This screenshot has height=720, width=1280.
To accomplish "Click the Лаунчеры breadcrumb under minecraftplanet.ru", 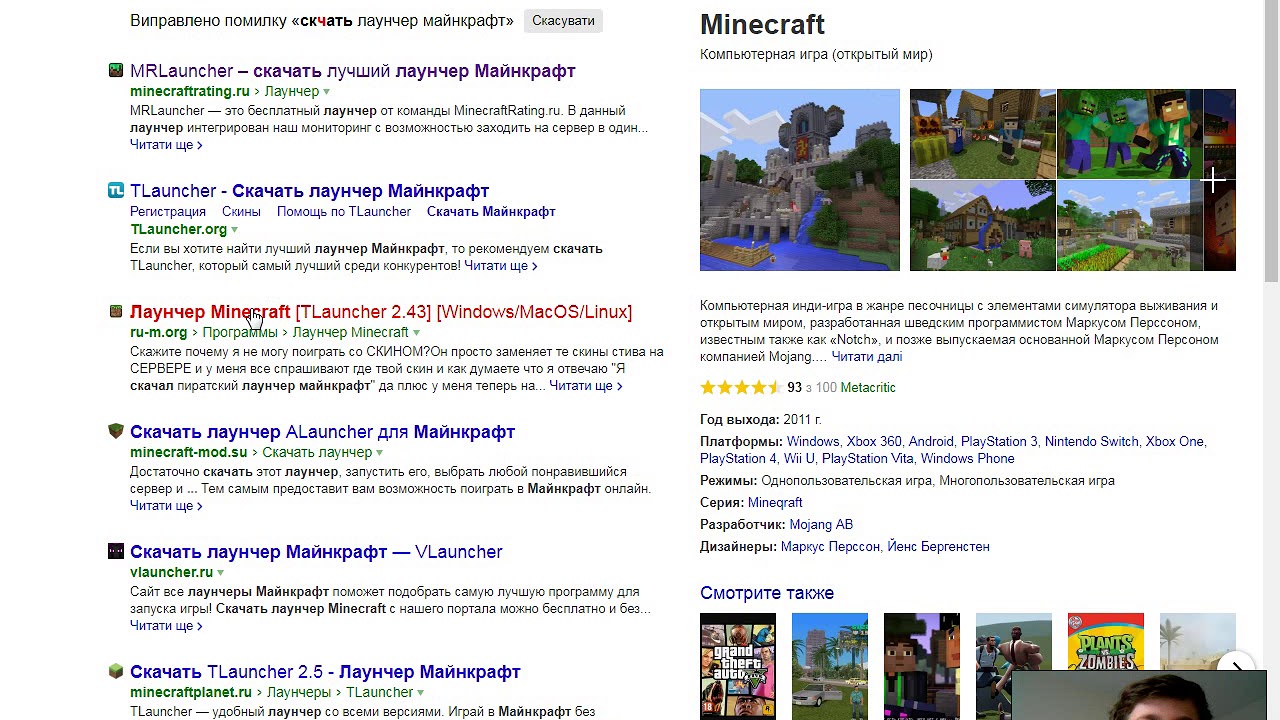I will 299,692.
